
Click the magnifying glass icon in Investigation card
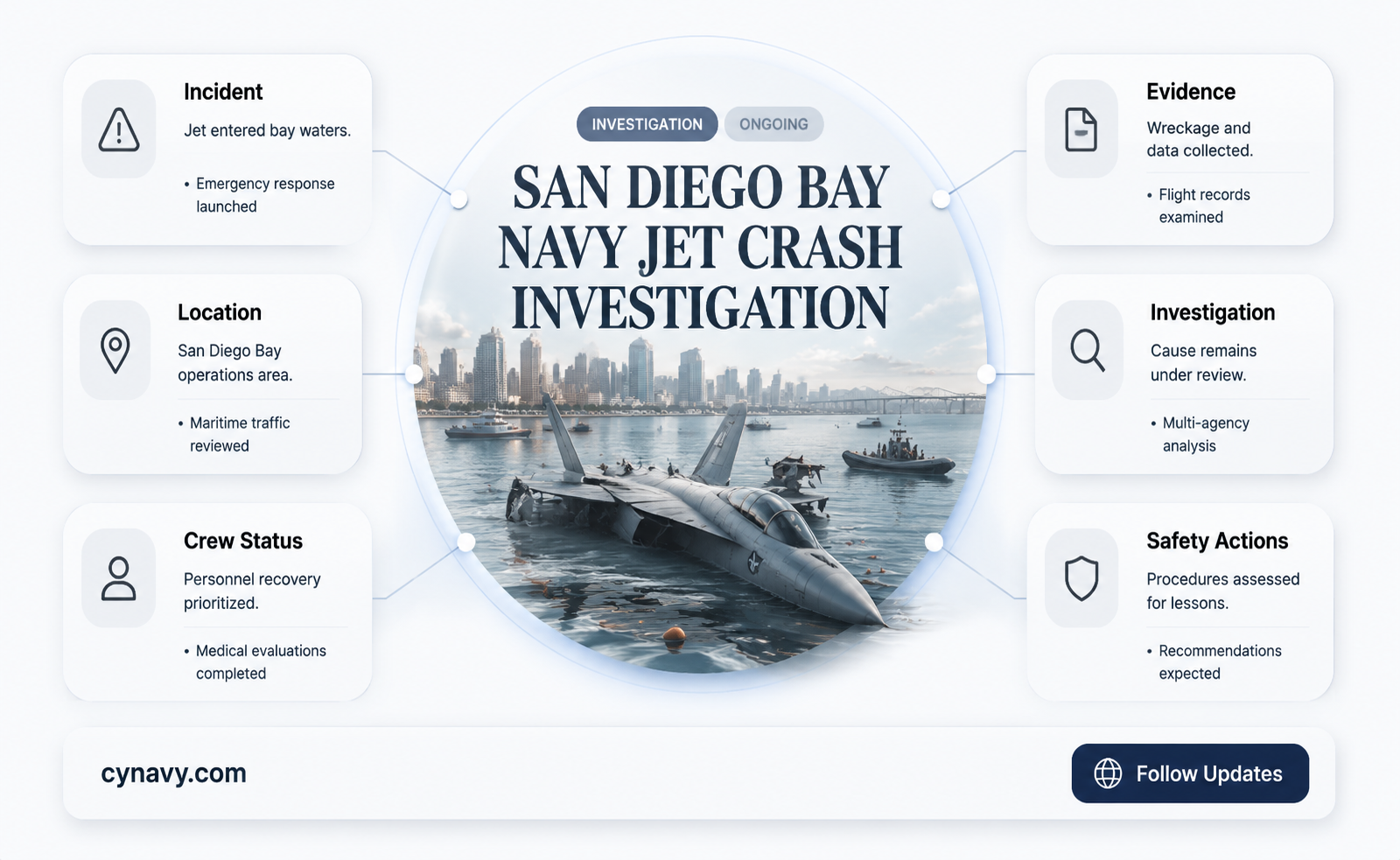click(1088, 350)
